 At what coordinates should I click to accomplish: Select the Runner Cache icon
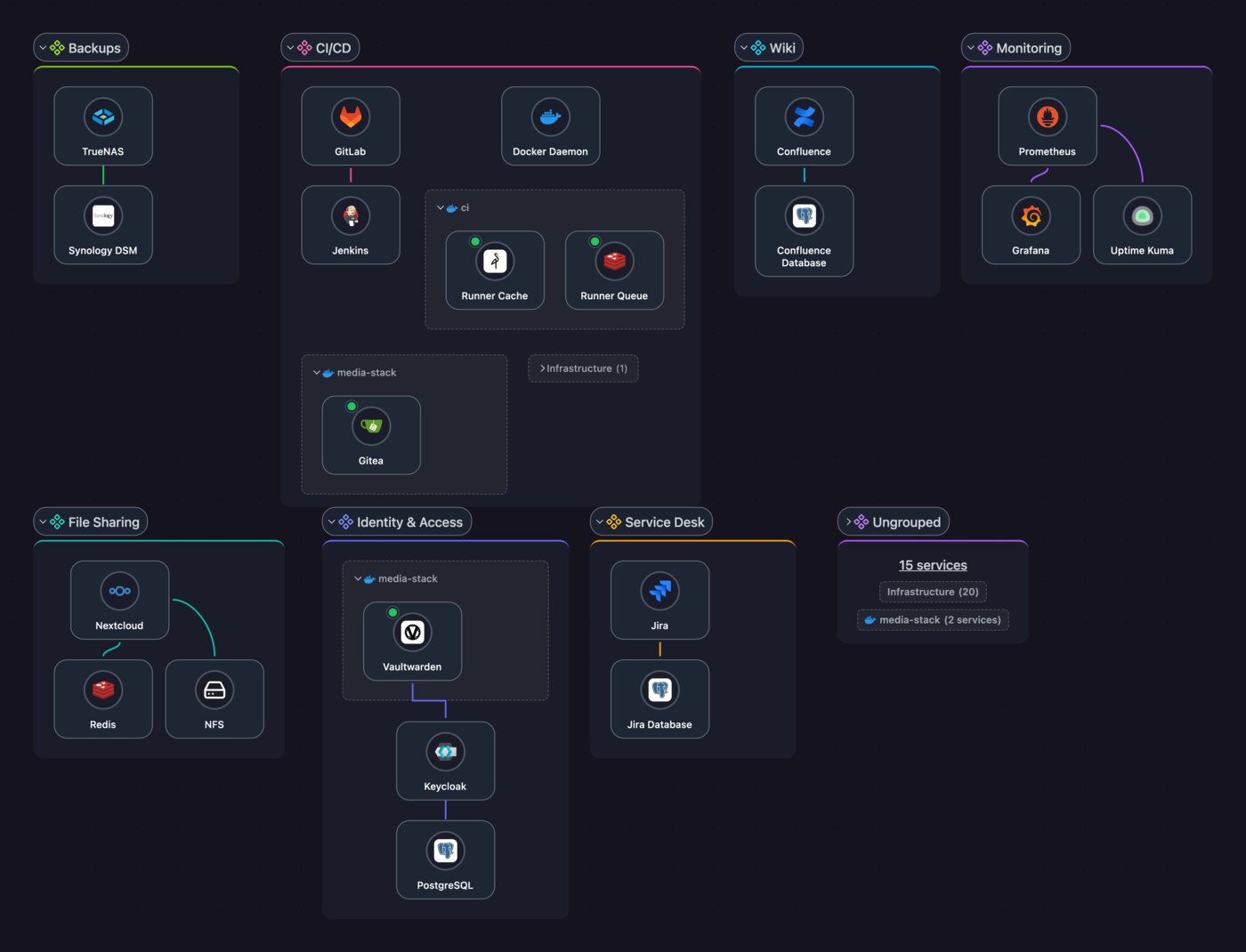pyautogui.click(x=495, y=261)
